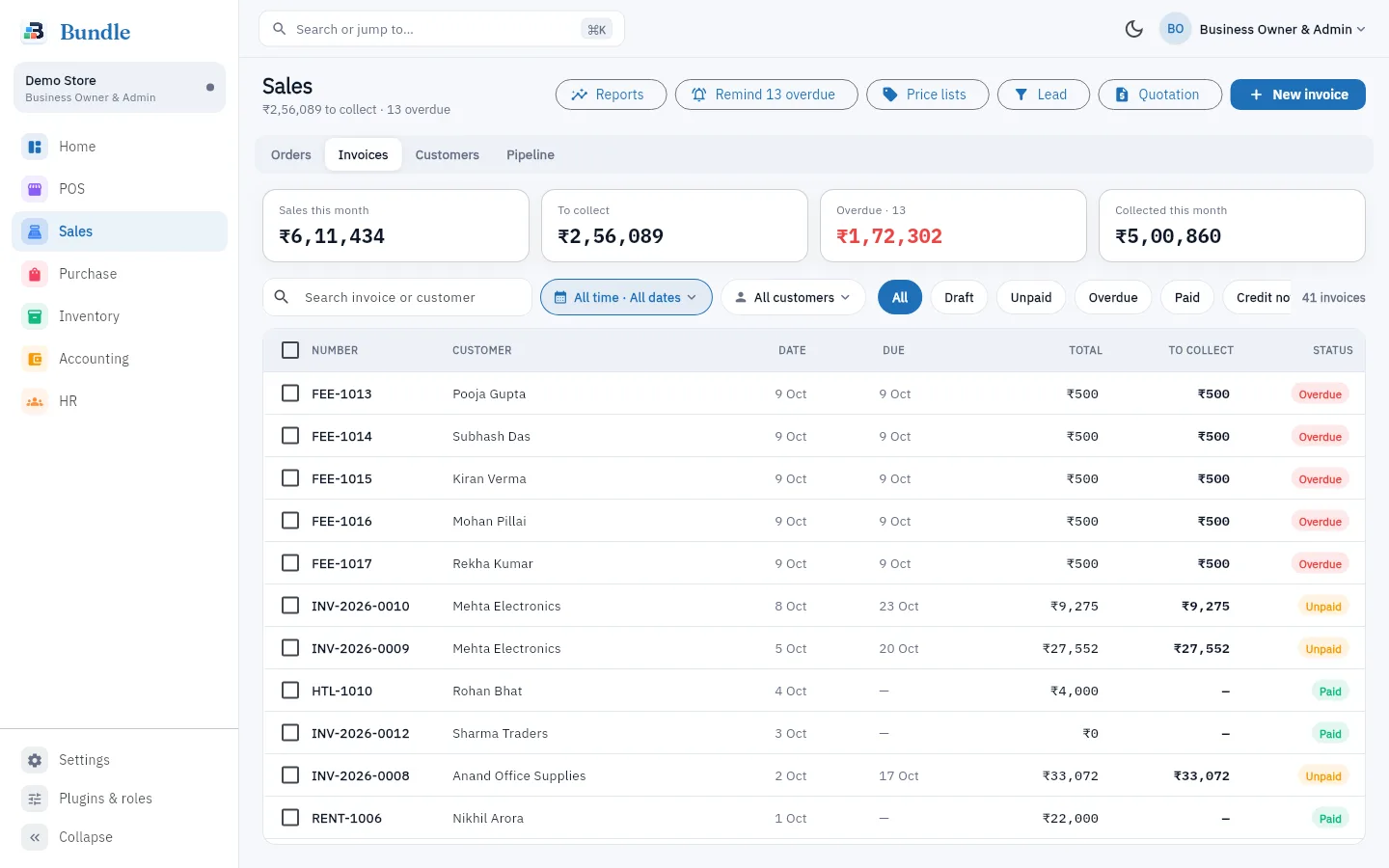Click the Overdue · 13 summary card

pos(953,226)
